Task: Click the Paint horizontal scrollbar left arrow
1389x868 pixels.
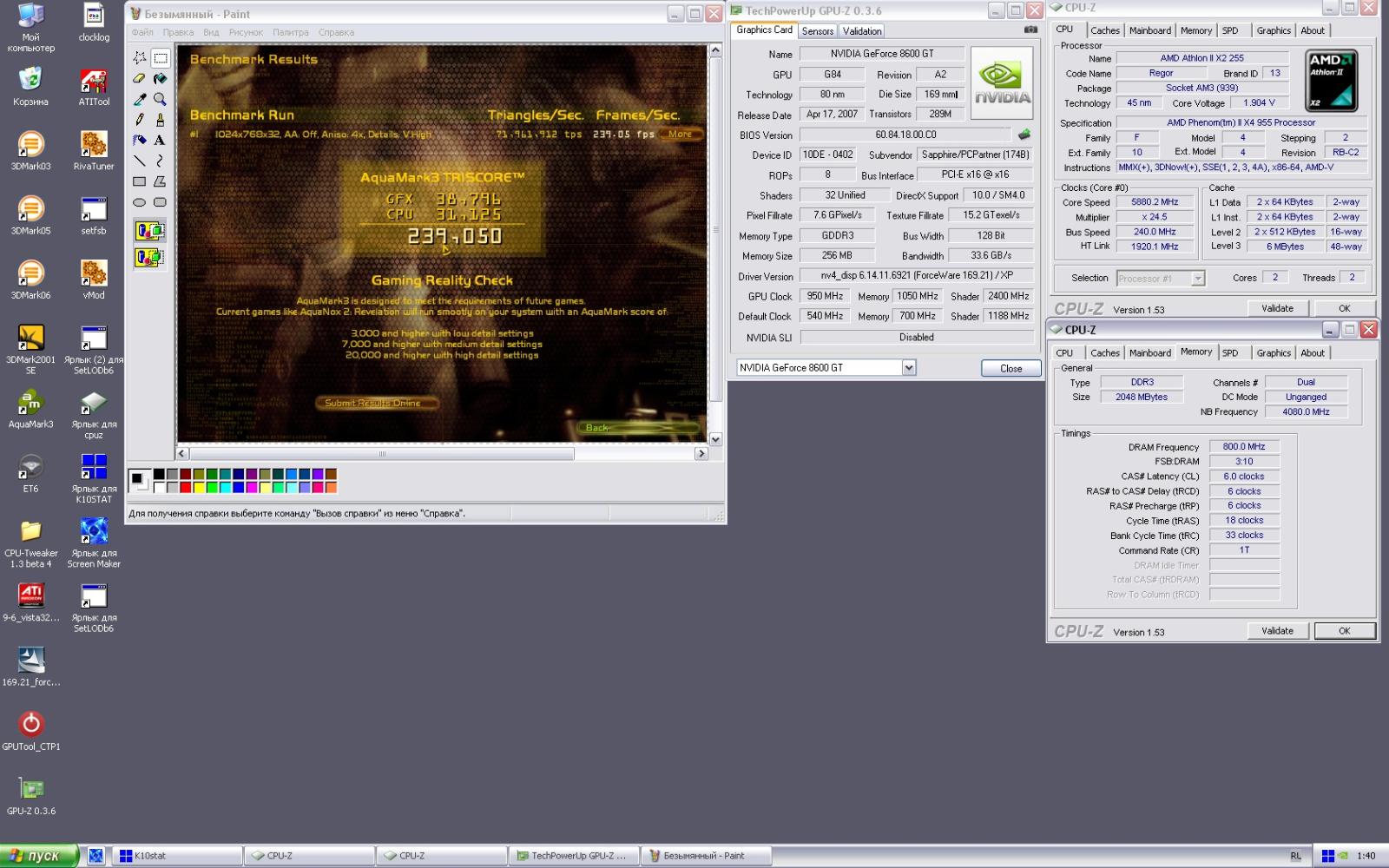Action: point(182,454)
